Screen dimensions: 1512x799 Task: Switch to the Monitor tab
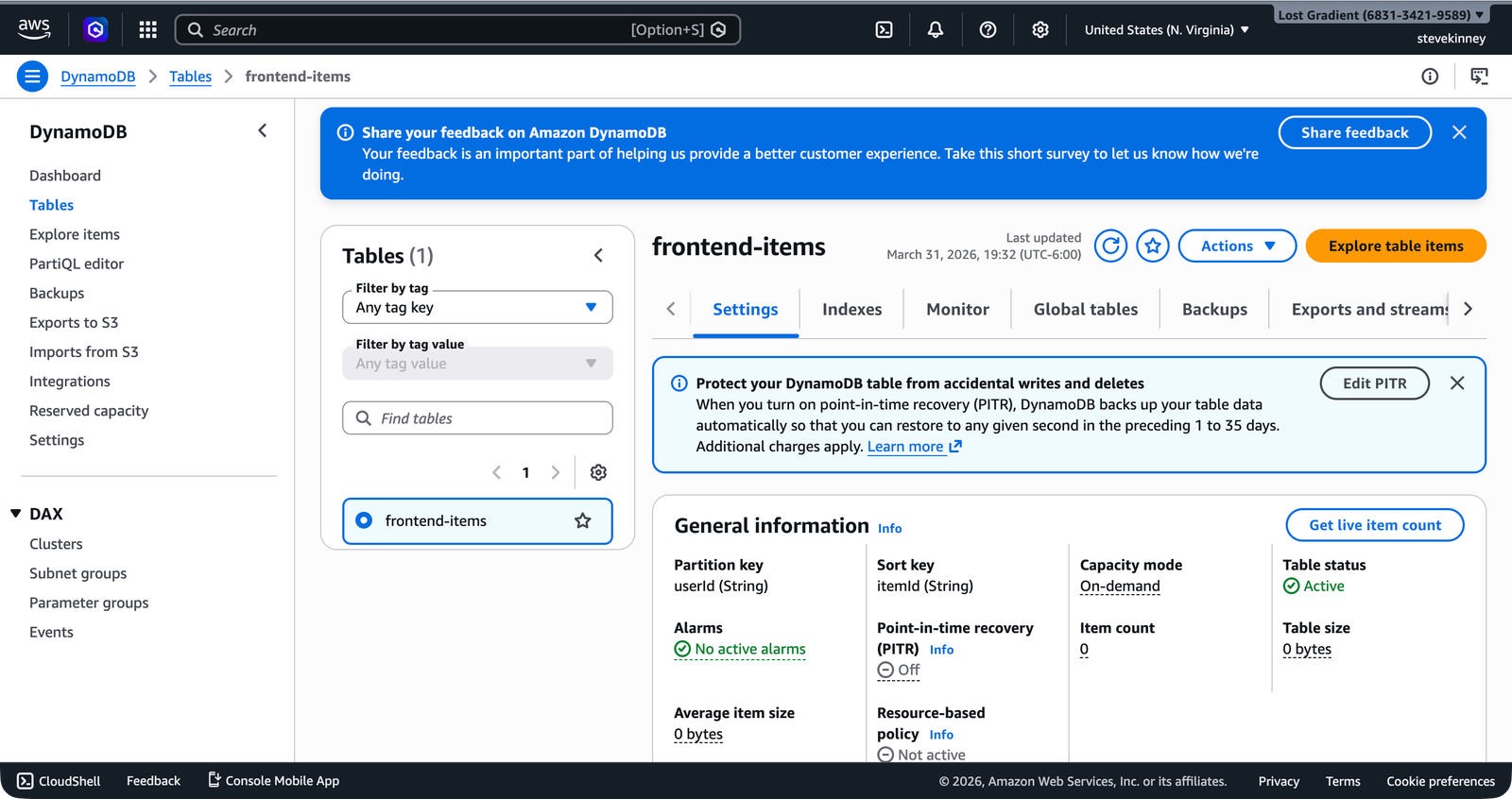pos(957,309)
